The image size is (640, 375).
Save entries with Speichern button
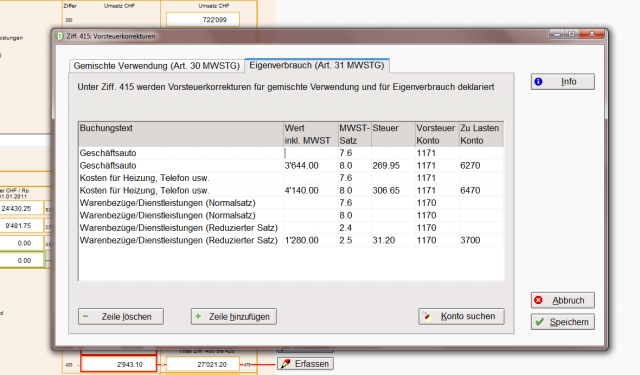click(562, 322)
